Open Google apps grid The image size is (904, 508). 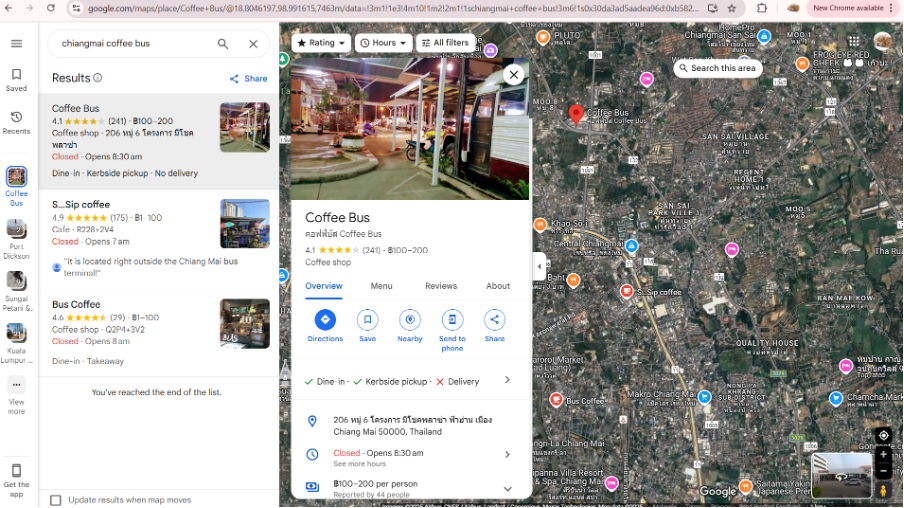pos(854,41)
